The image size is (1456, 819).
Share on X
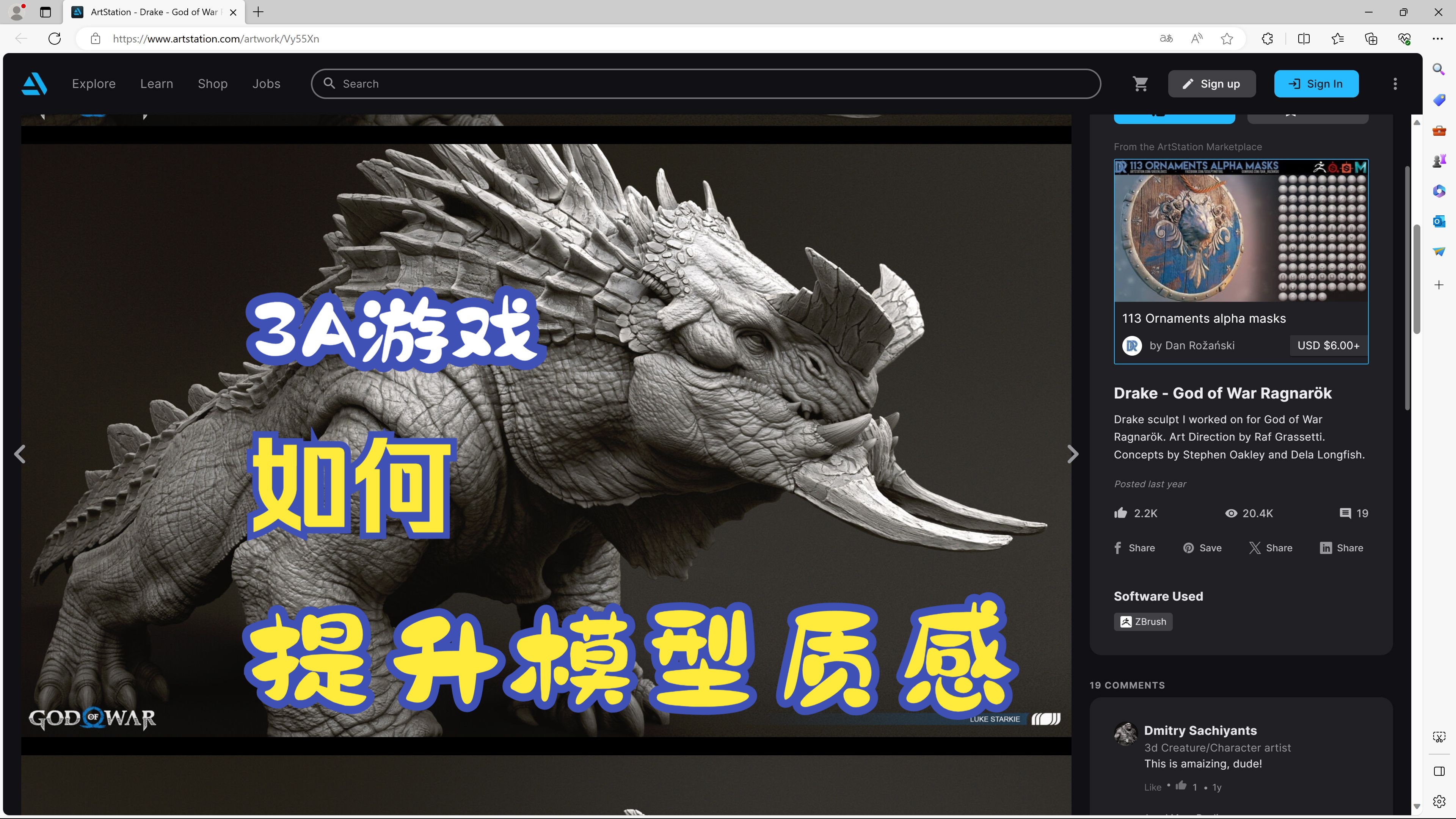1271,548
